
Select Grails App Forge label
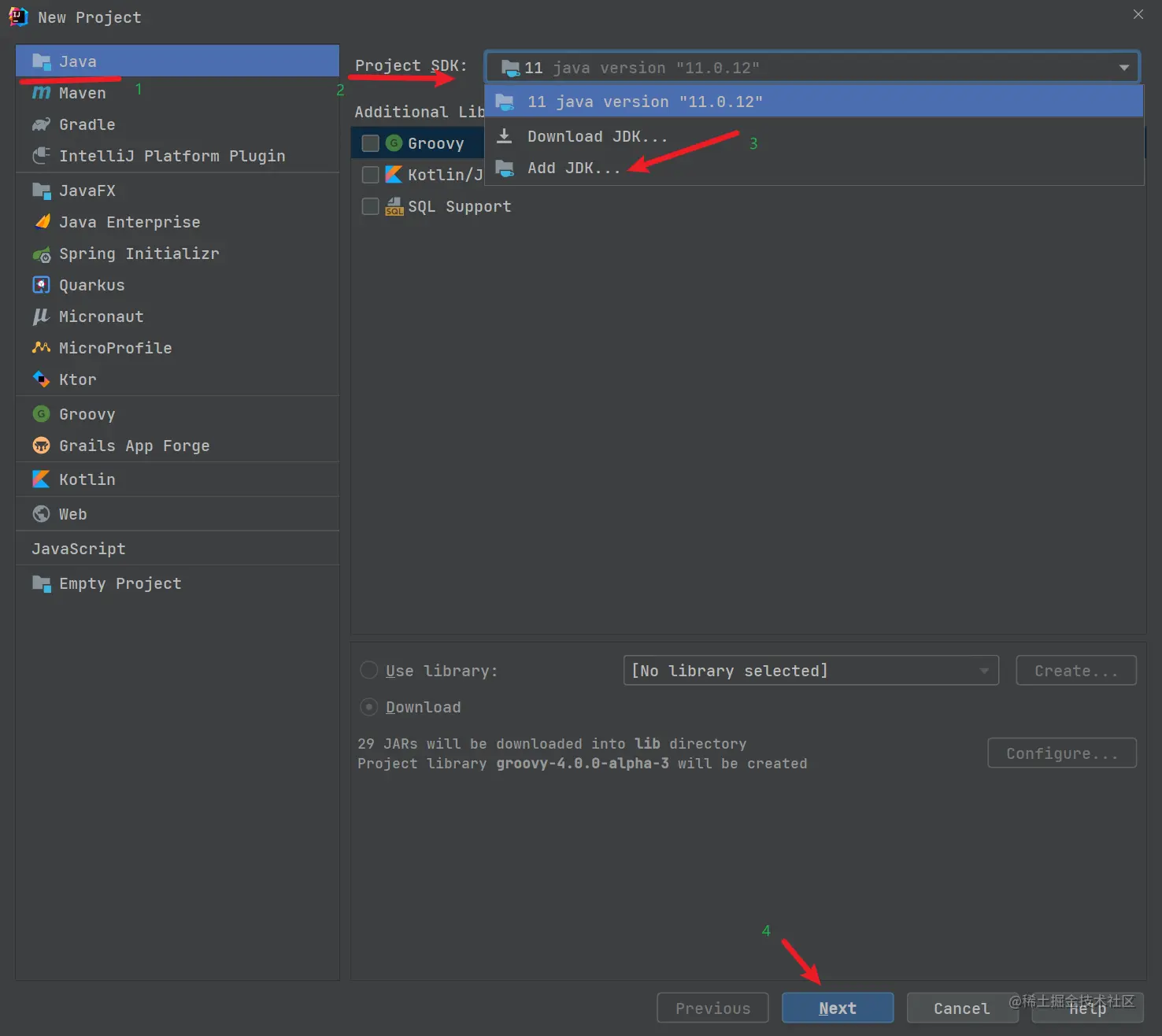135,446
